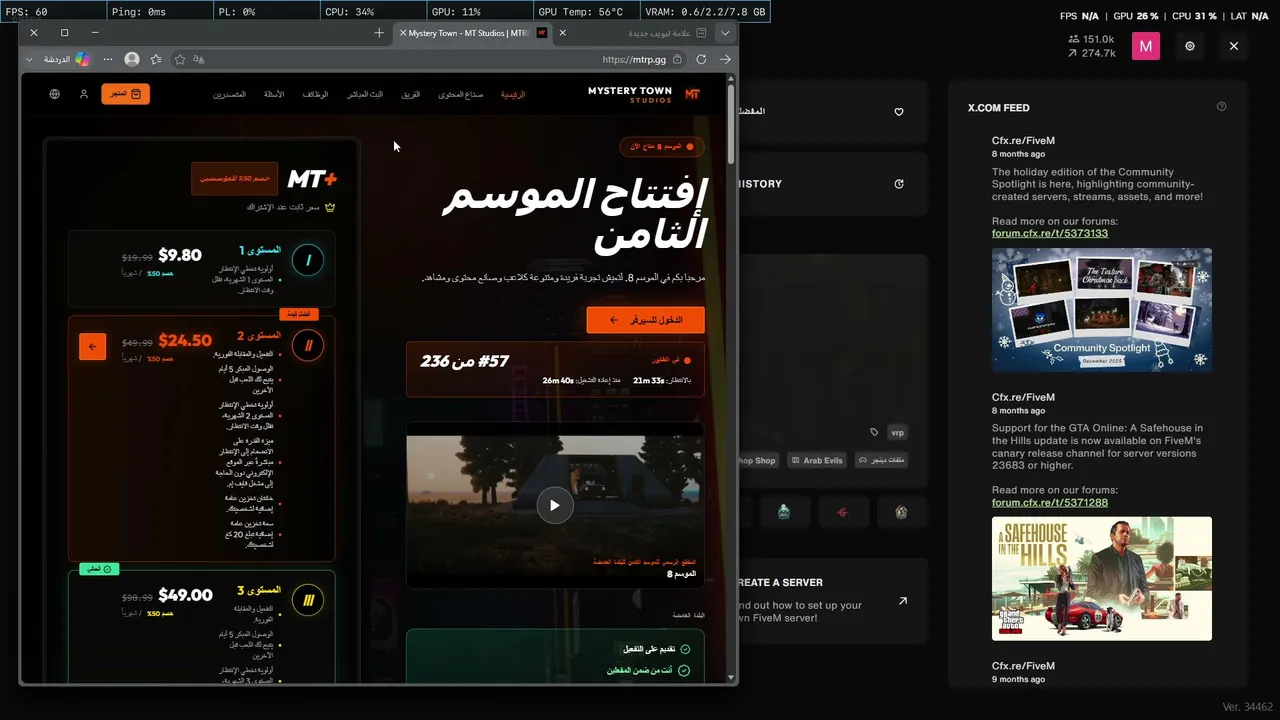Select the Level 3 tier icon

[x=308, y=600]
